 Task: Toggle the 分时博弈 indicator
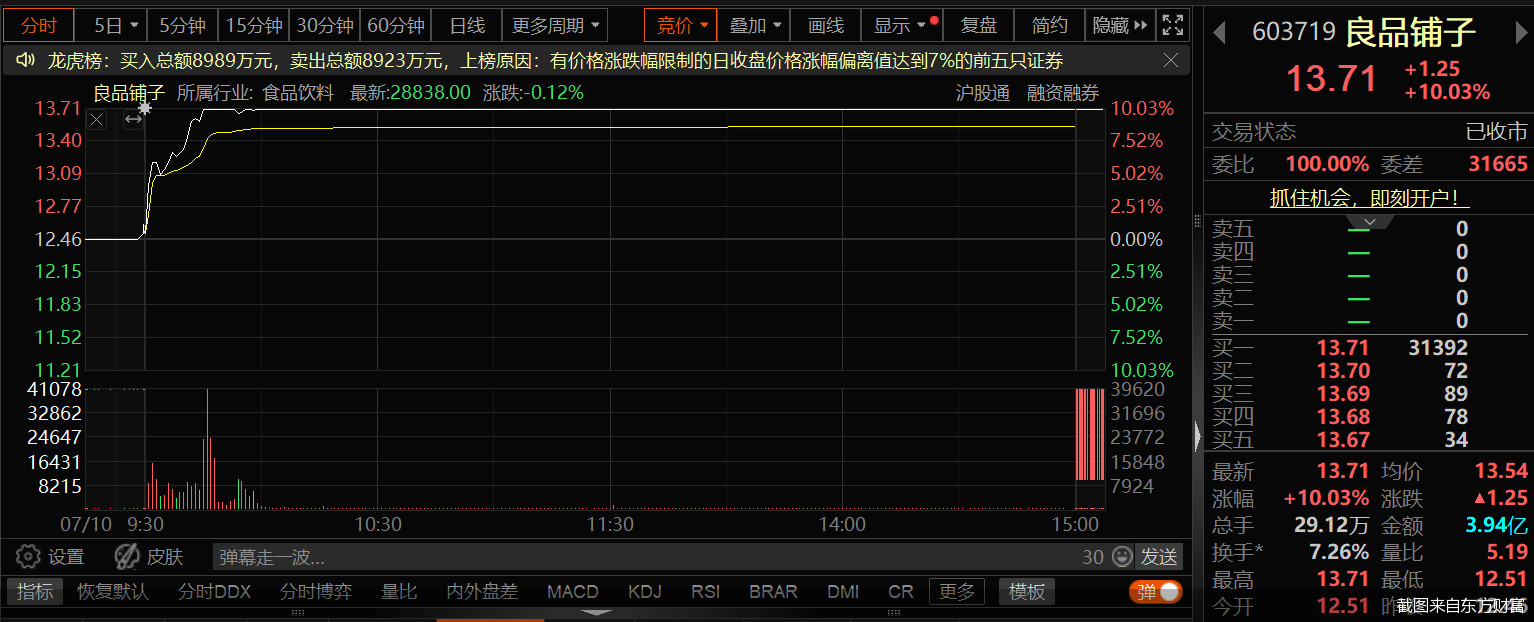316,592
